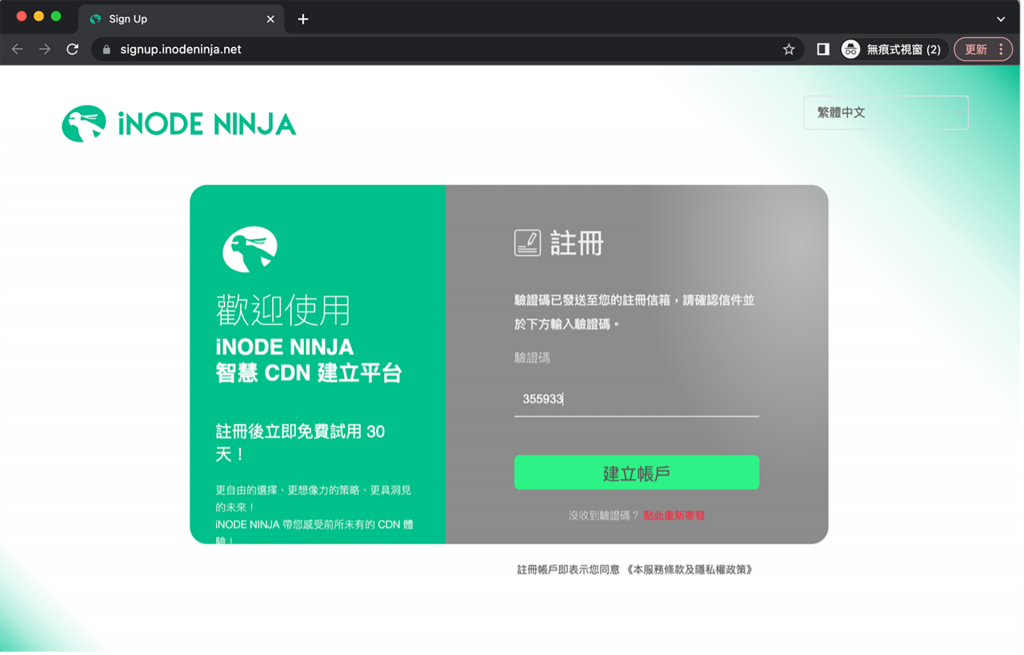Screen dimensions: 1024x655
Task: Click the 註冊 heading text
Action: click(577, 243)
